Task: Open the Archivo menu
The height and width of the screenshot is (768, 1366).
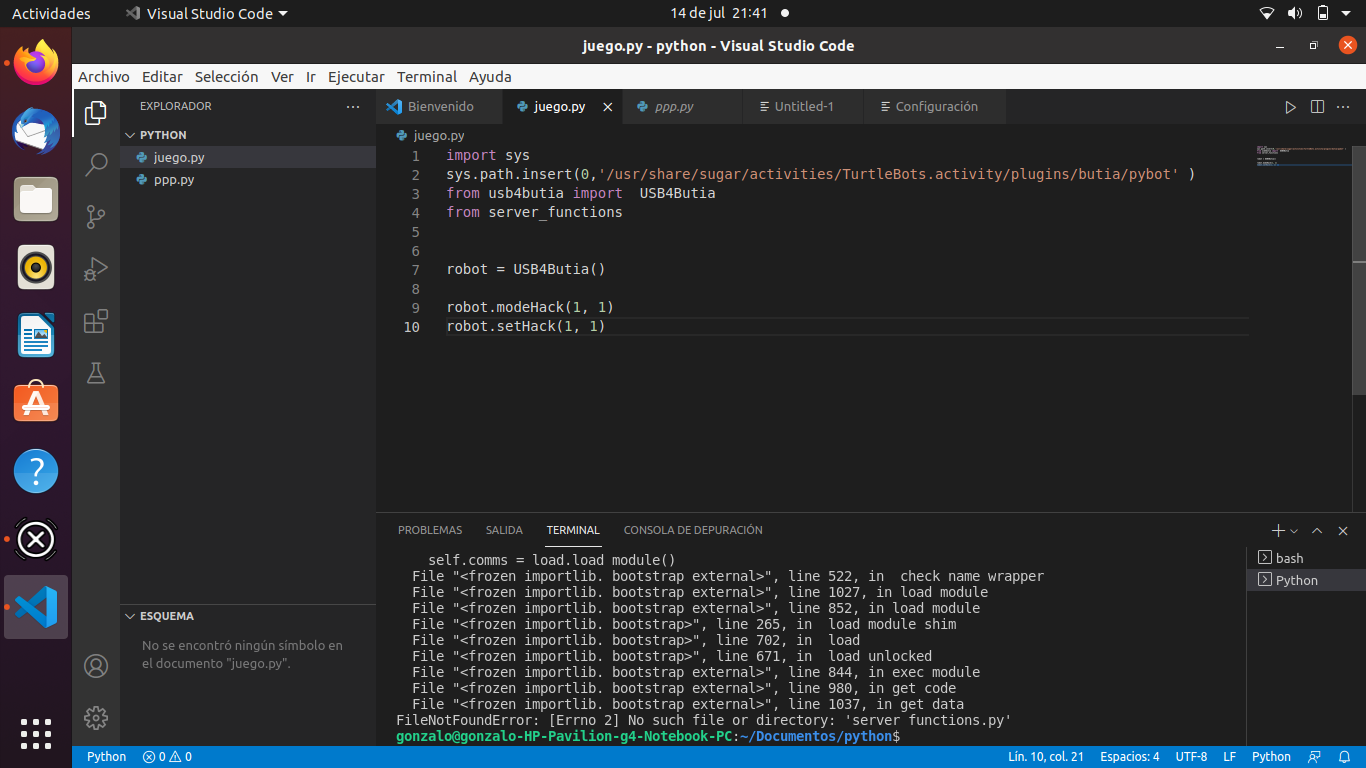Action: [104, 77]
